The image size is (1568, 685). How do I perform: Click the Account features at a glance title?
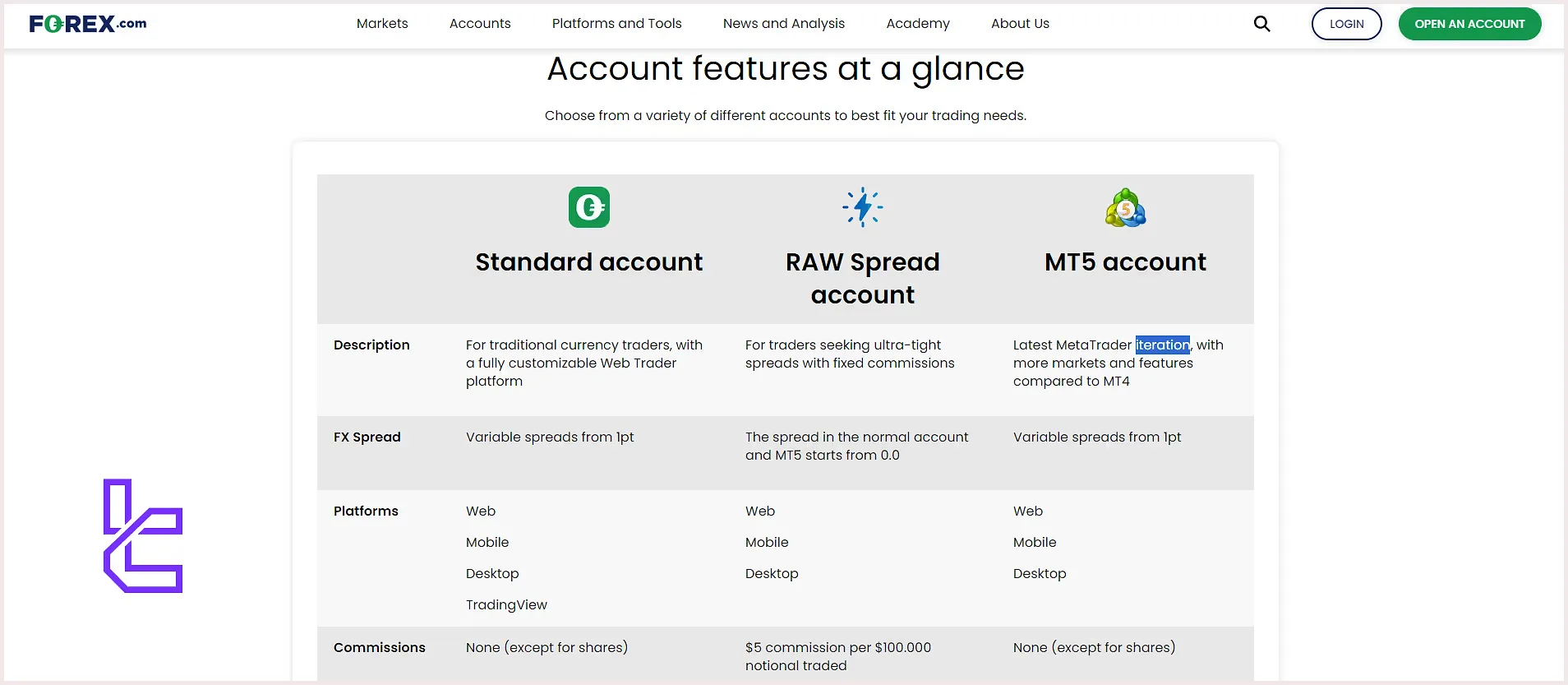coord(786,69)
